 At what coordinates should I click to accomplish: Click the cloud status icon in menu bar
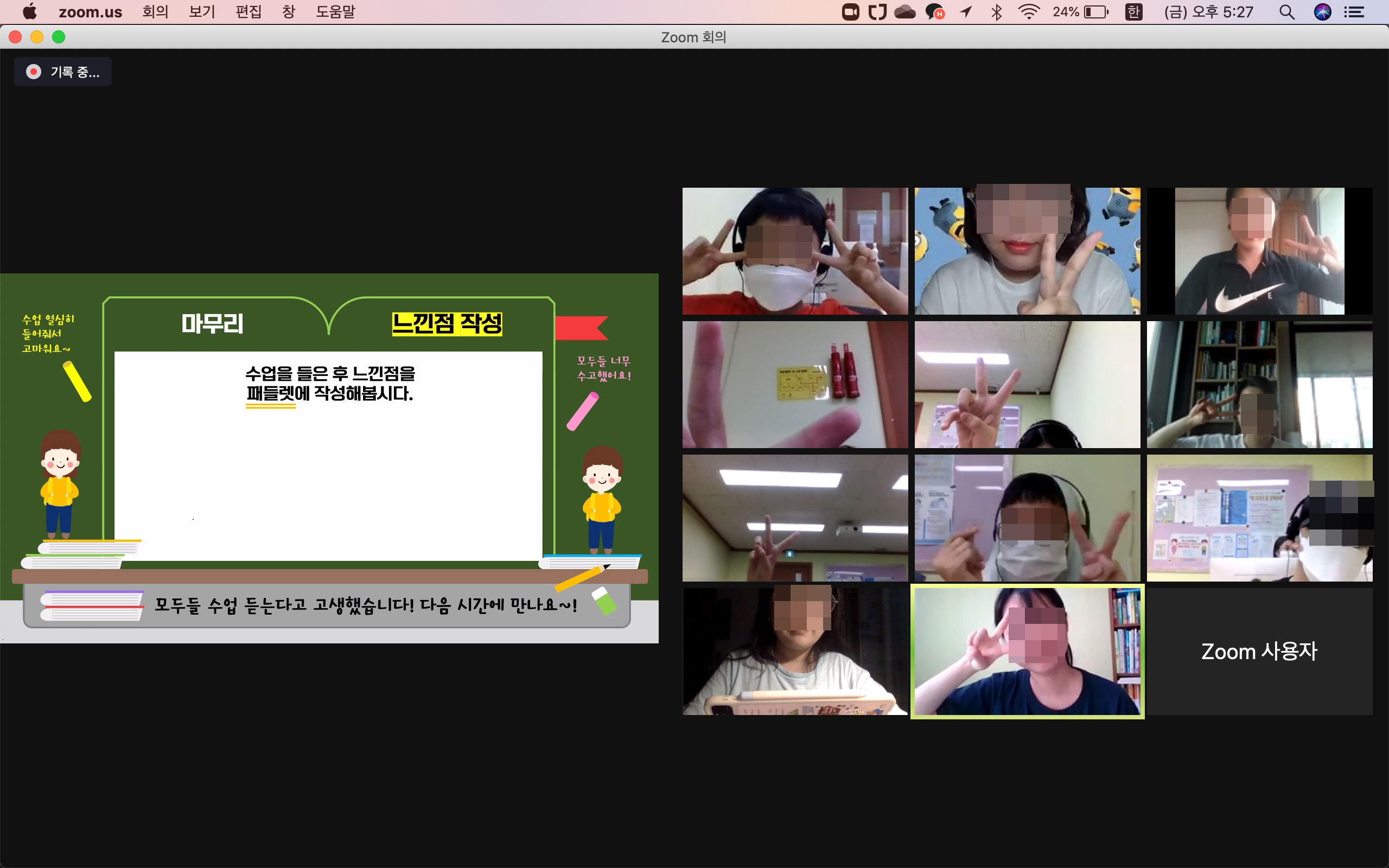coord(904,12)
